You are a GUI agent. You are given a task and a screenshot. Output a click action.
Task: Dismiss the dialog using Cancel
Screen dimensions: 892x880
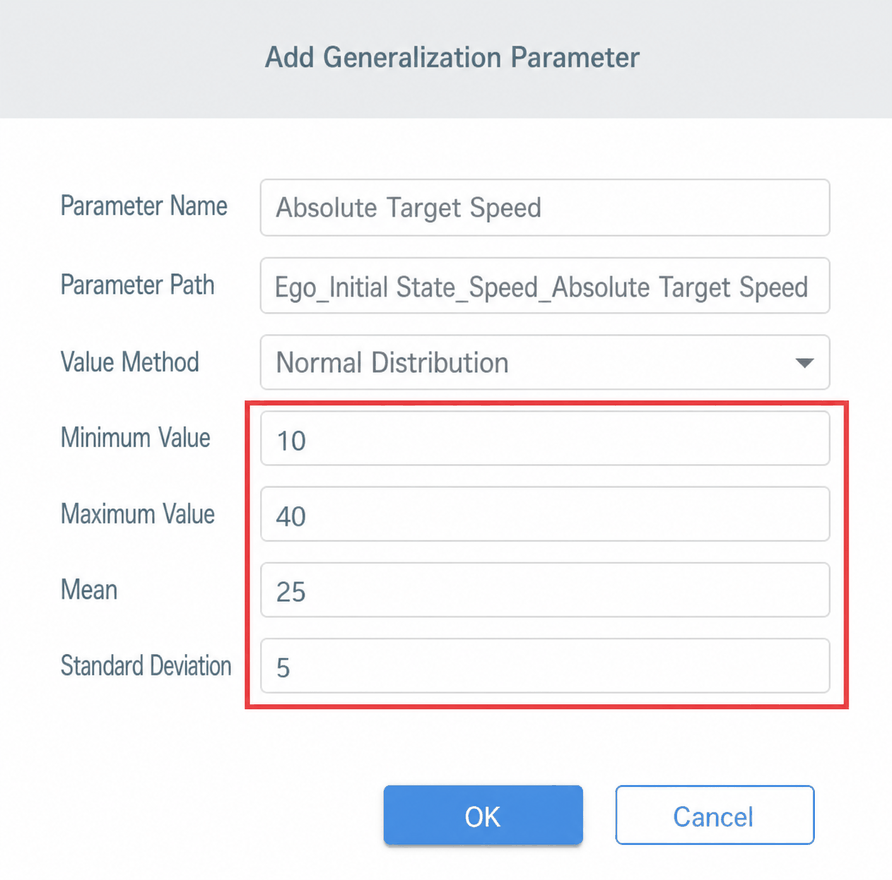(x=715, y=815)
